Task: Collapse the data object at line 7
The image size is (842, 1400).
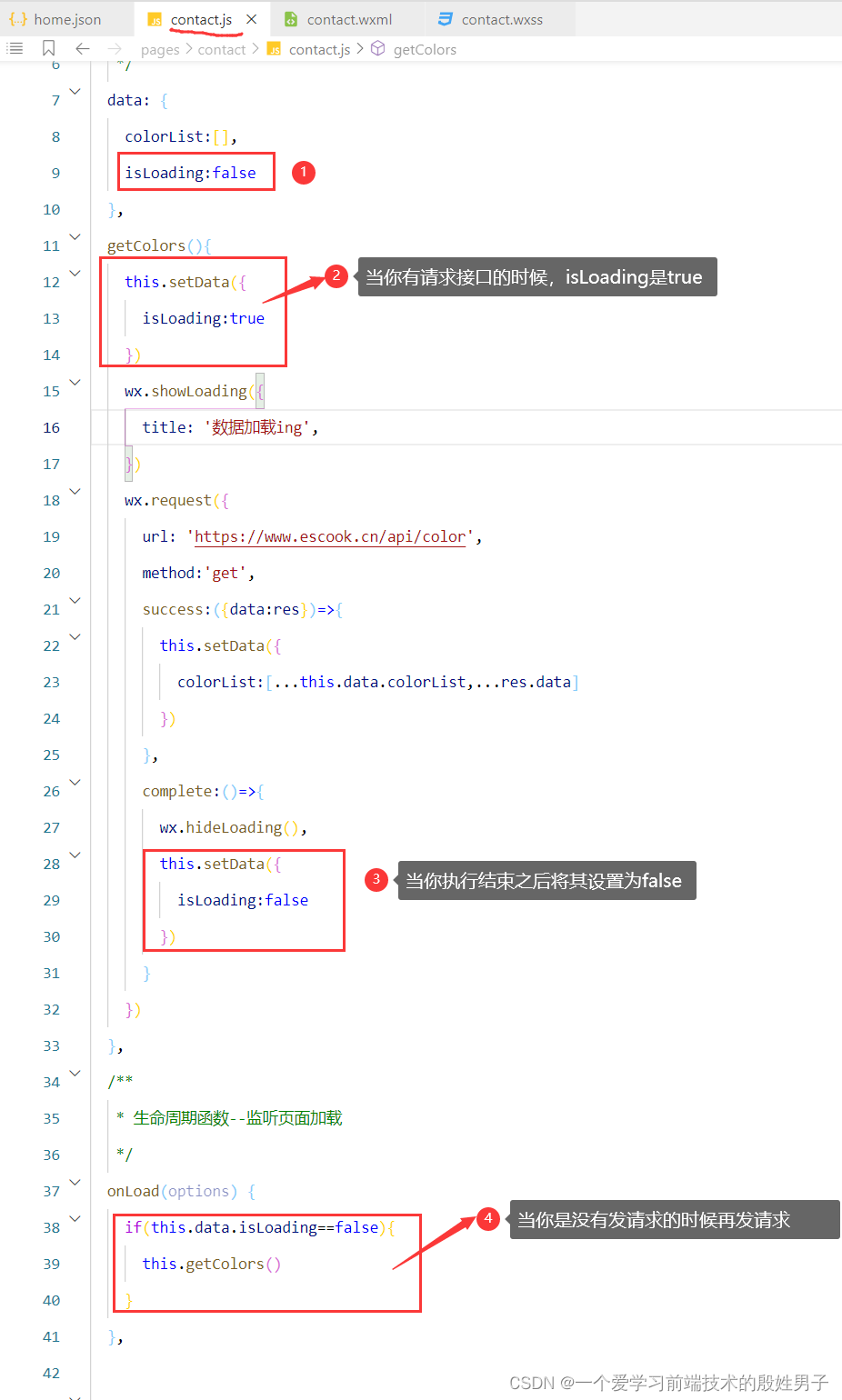Action: (x=75, y=91)
